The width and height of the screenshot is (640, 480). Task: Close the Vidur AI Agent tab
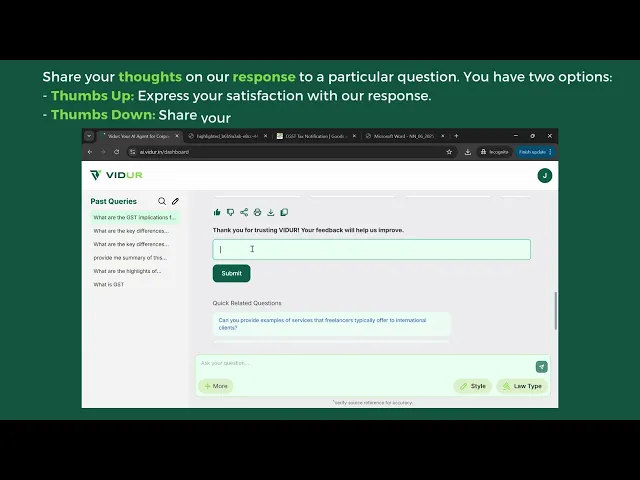tap(177, 136)
